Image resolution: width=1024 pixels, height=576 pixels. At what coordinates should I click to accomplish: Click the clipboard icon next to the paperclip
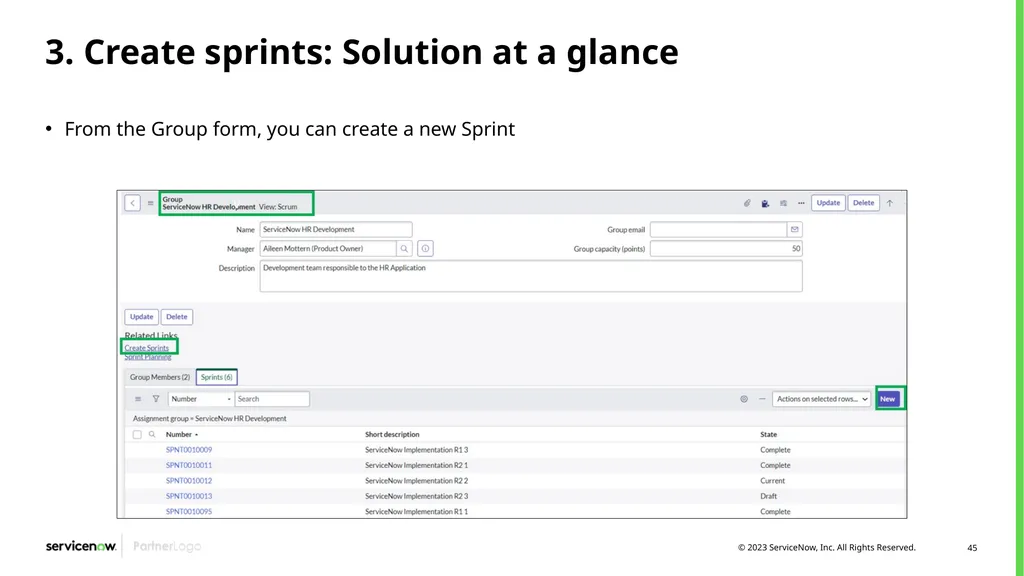[x=765, y=203]
